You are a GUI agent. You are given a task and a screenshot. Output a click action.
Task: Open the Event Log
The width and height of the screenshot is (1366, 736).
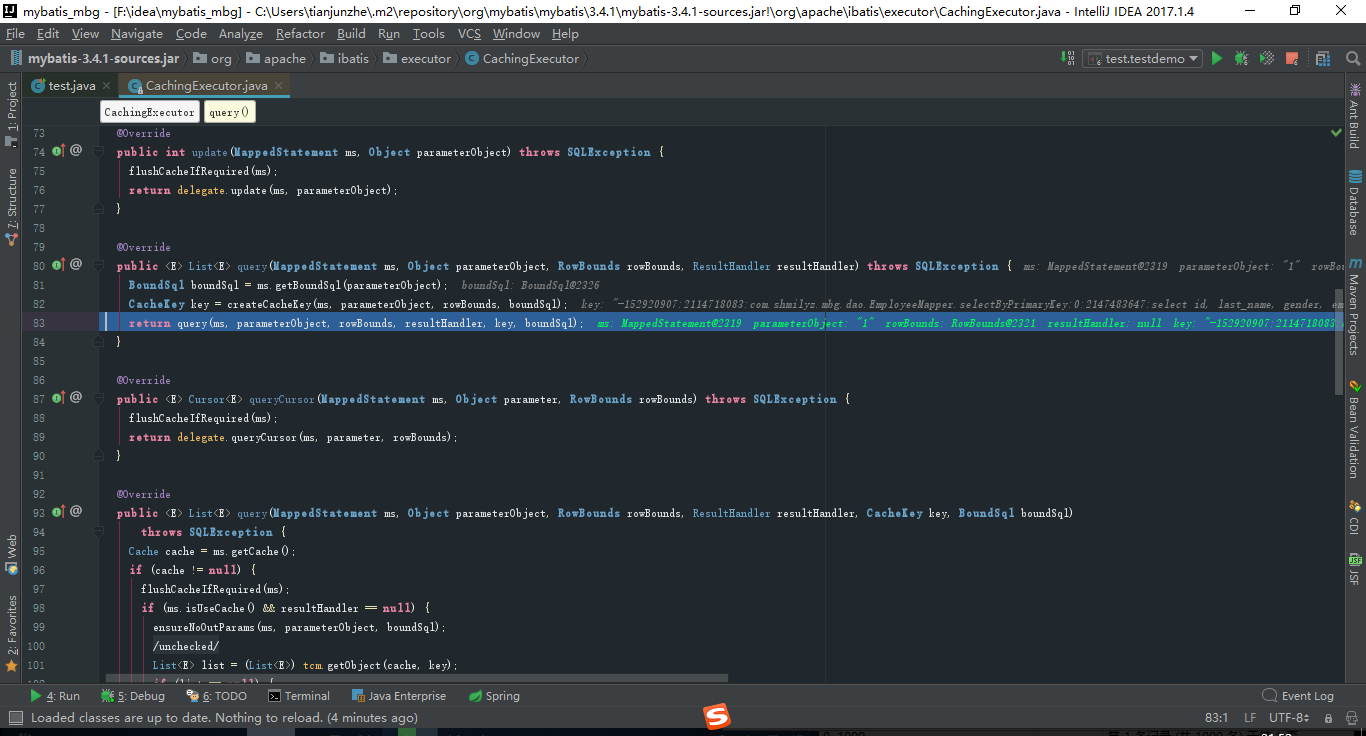[x=1298, y=695]
